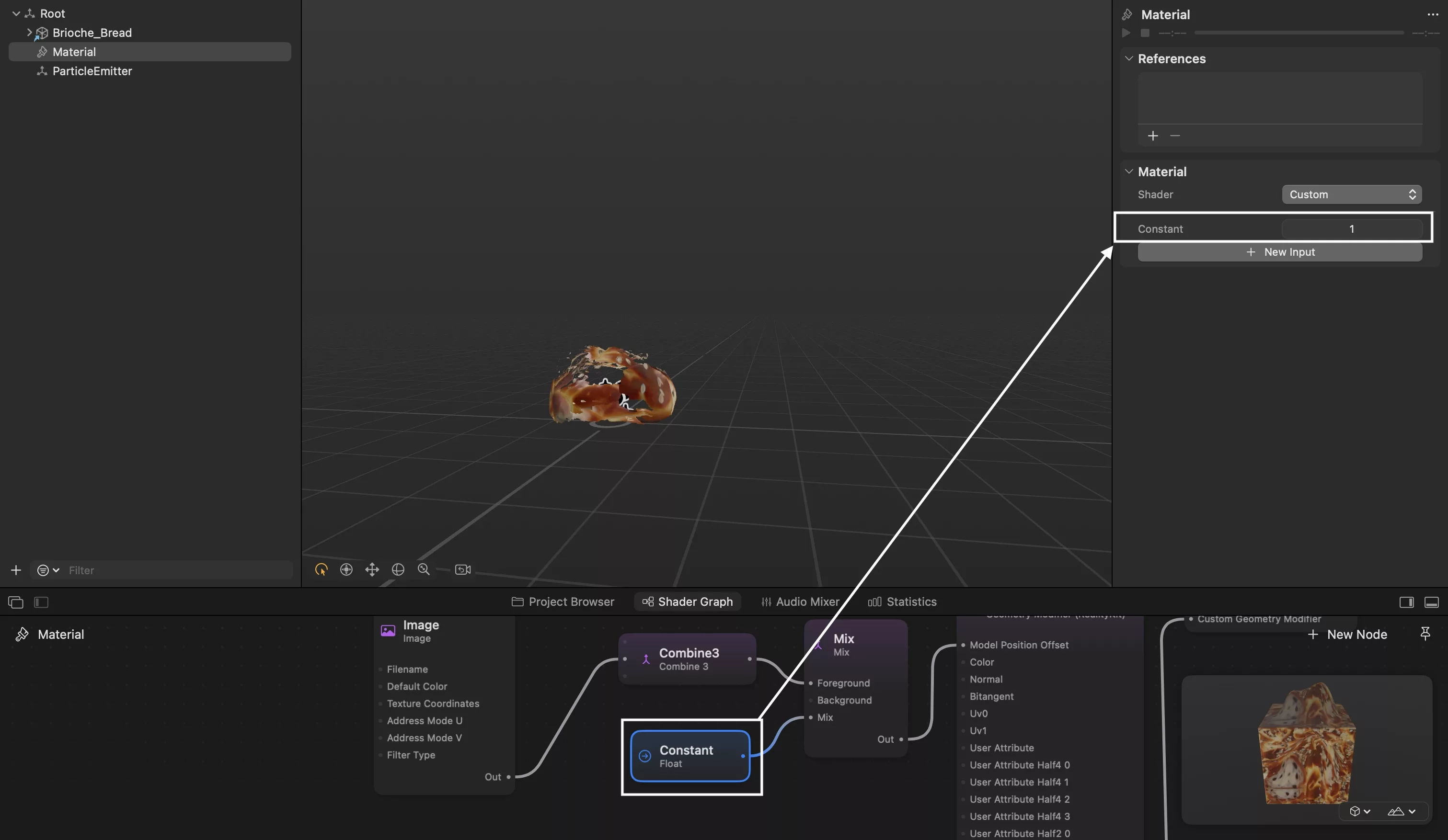
Task: Open the Project Browser tab
Action: [563, 602]
